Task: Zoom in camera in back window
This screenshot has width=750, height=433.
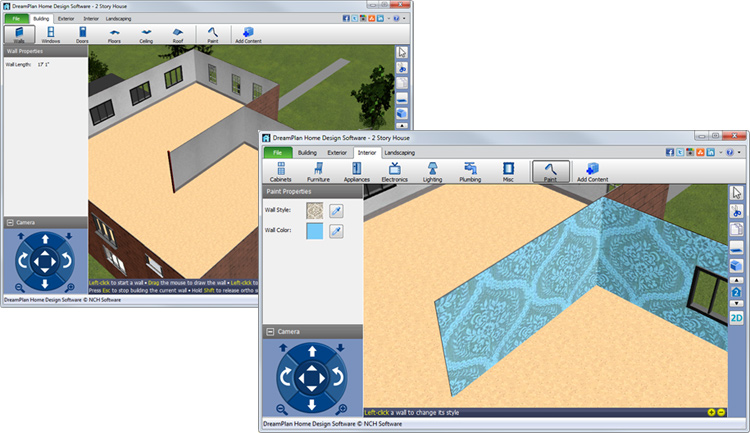Action: tap(70, 288)
